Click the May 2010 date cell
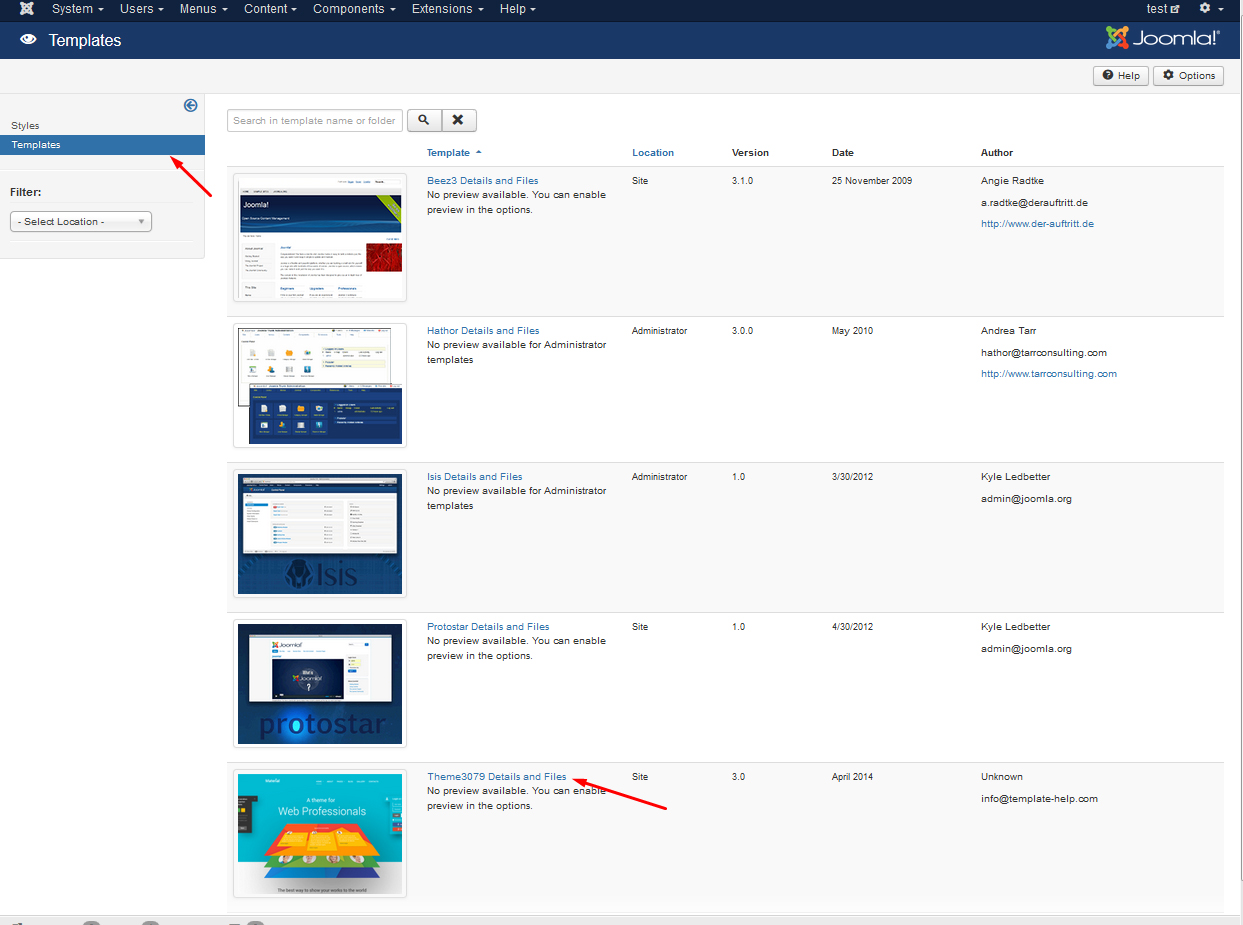The height and width of the screenshot is (925, 1243). (x=852, y=331)
